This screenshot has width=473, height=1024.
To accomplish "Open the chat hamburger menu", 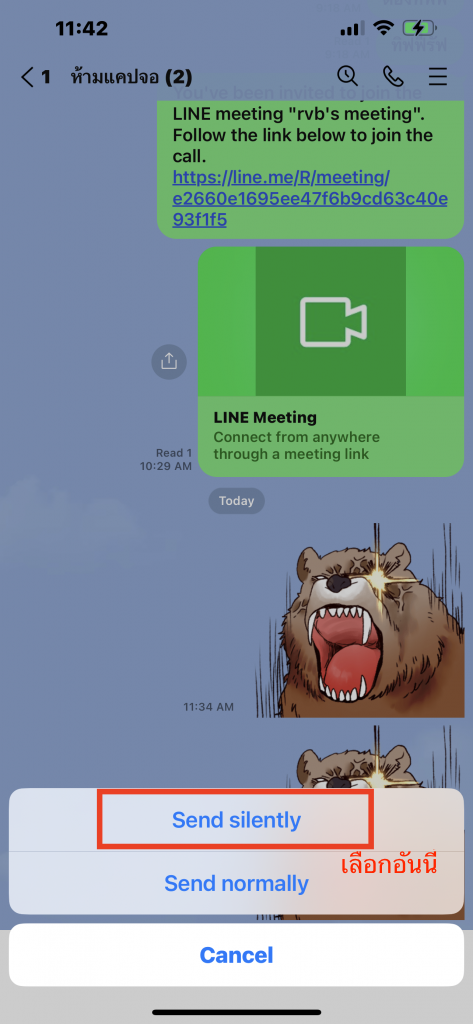I will click(x=438, y=76).
